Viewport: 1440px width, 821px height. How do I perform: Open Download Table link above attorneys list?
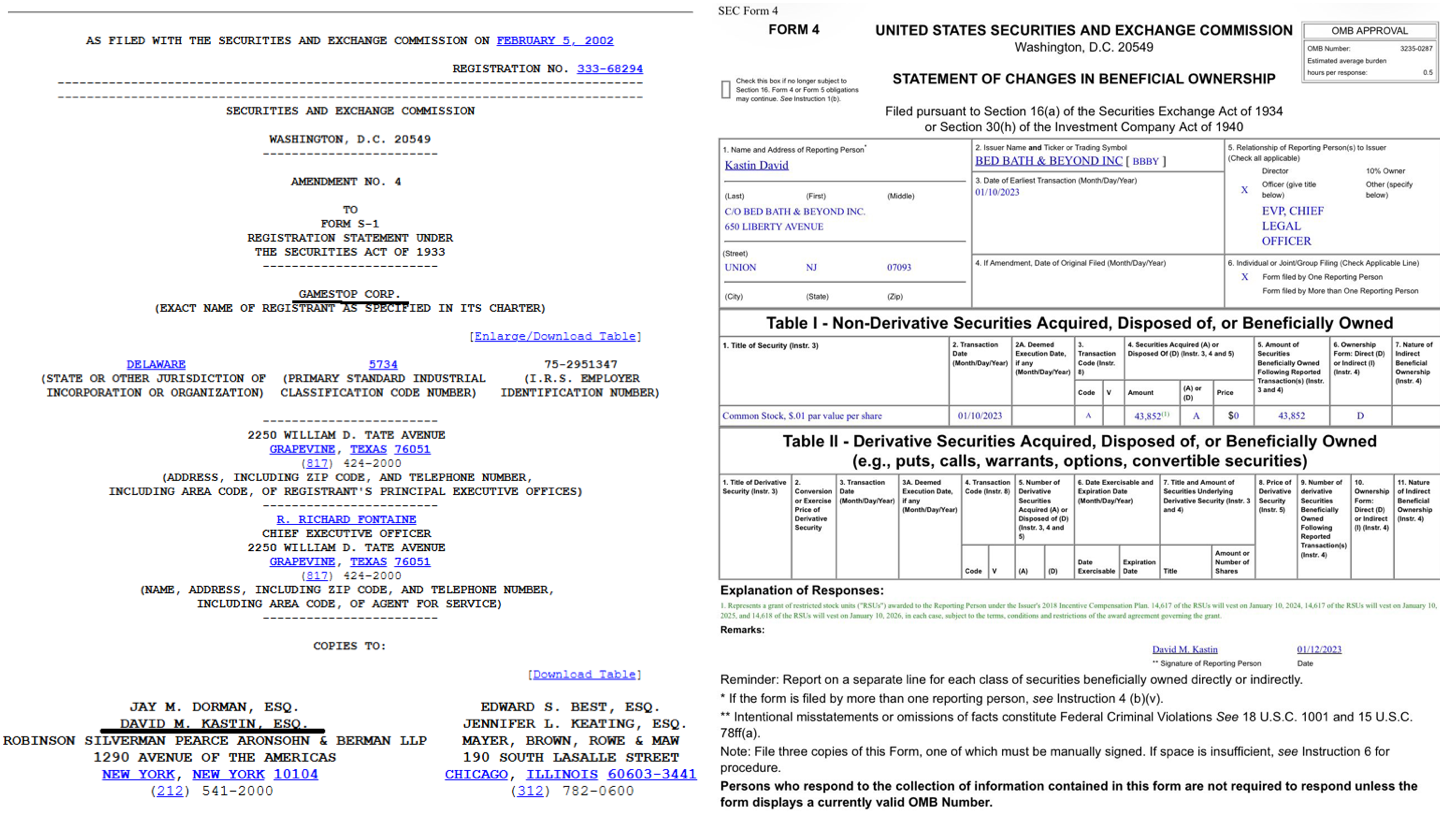(x=585, y=675)
